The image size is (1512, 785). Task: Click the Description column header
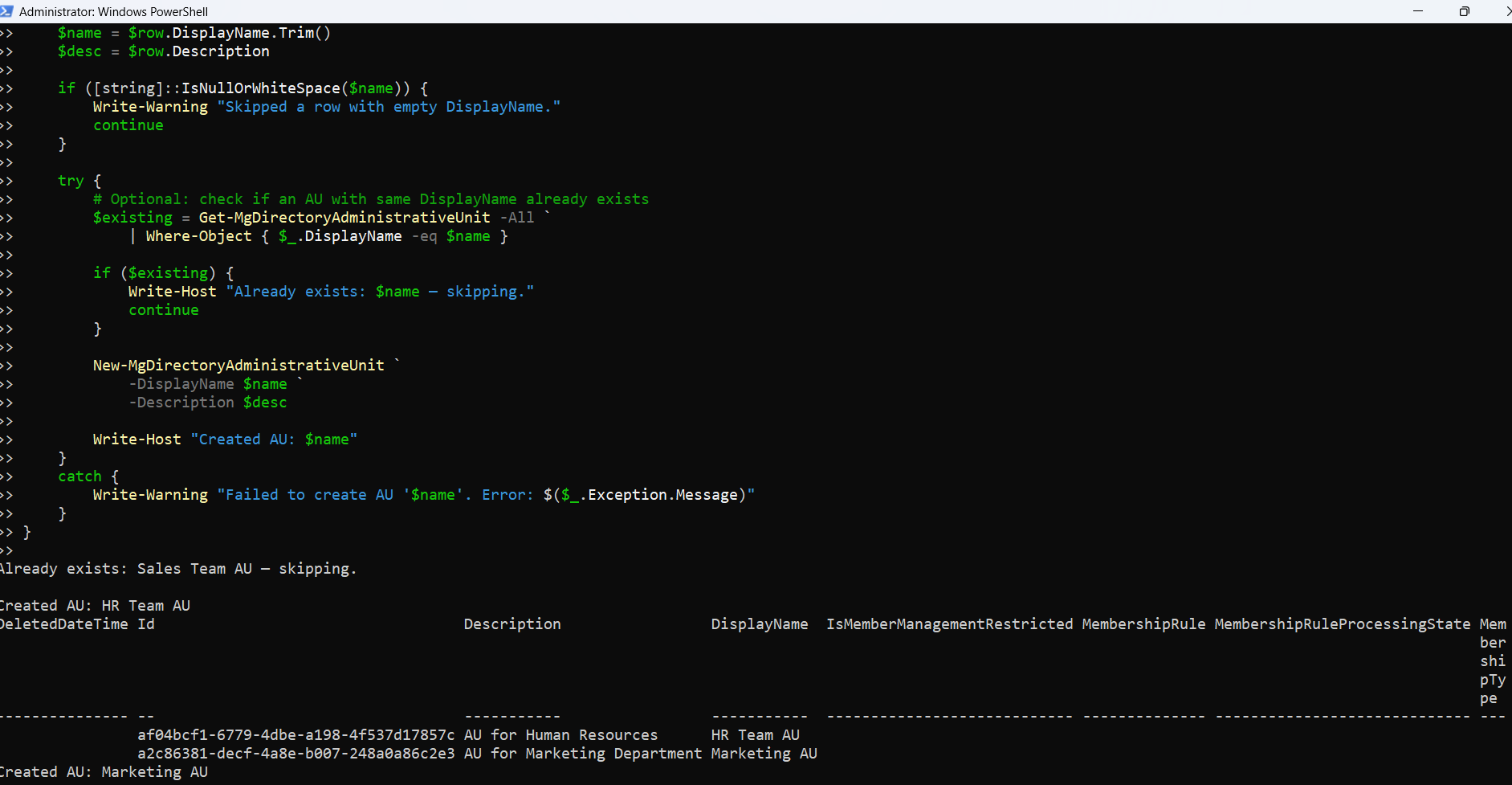(x=511, y=624)
